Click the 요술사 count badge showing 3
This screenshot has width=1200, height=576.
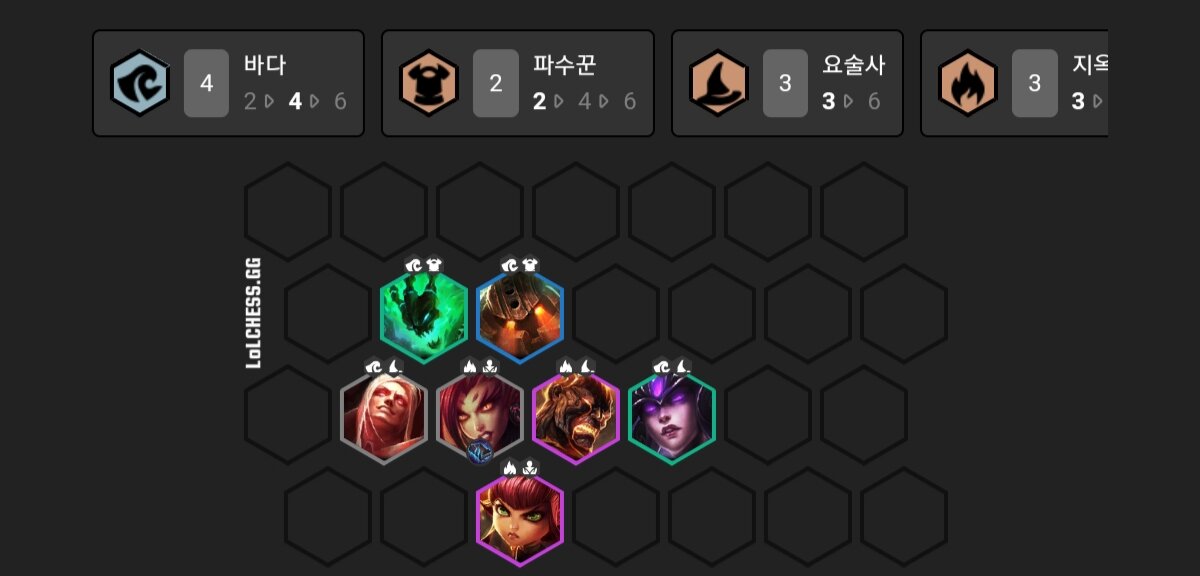coord(786,83)
